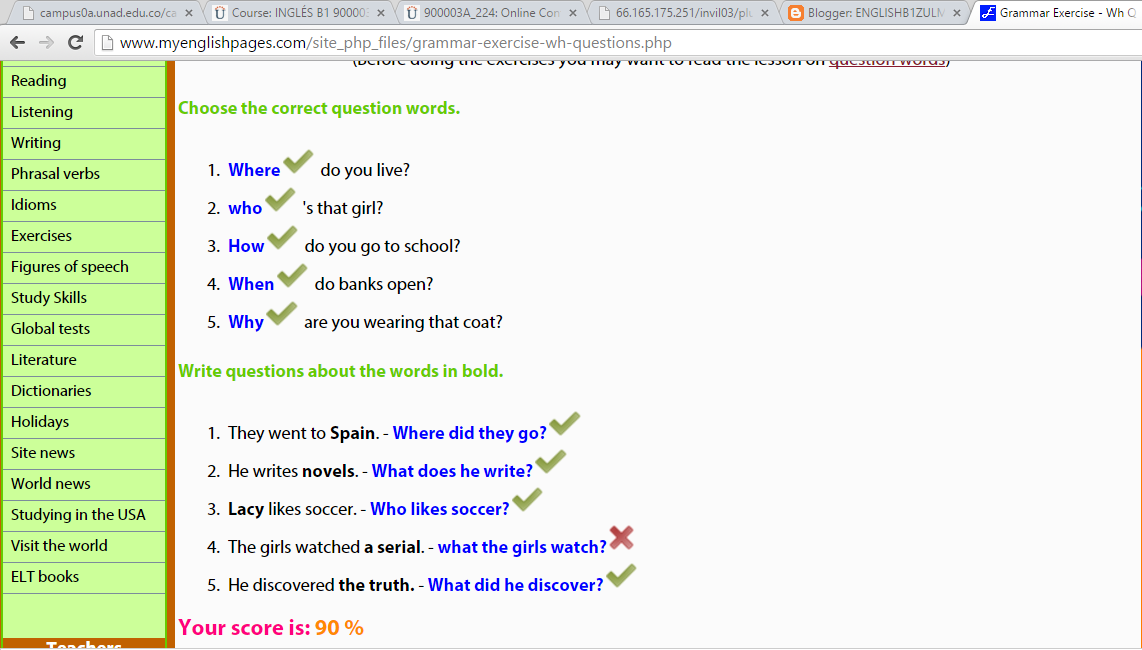Open Study Skills sidebar item

click(x=84, y=298)
